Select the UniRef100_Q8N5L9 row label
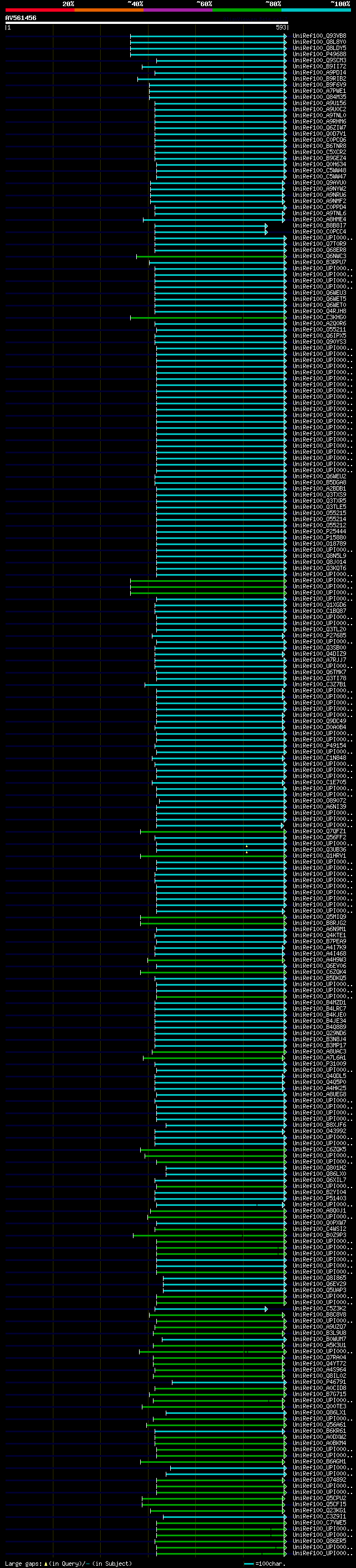 319,556
